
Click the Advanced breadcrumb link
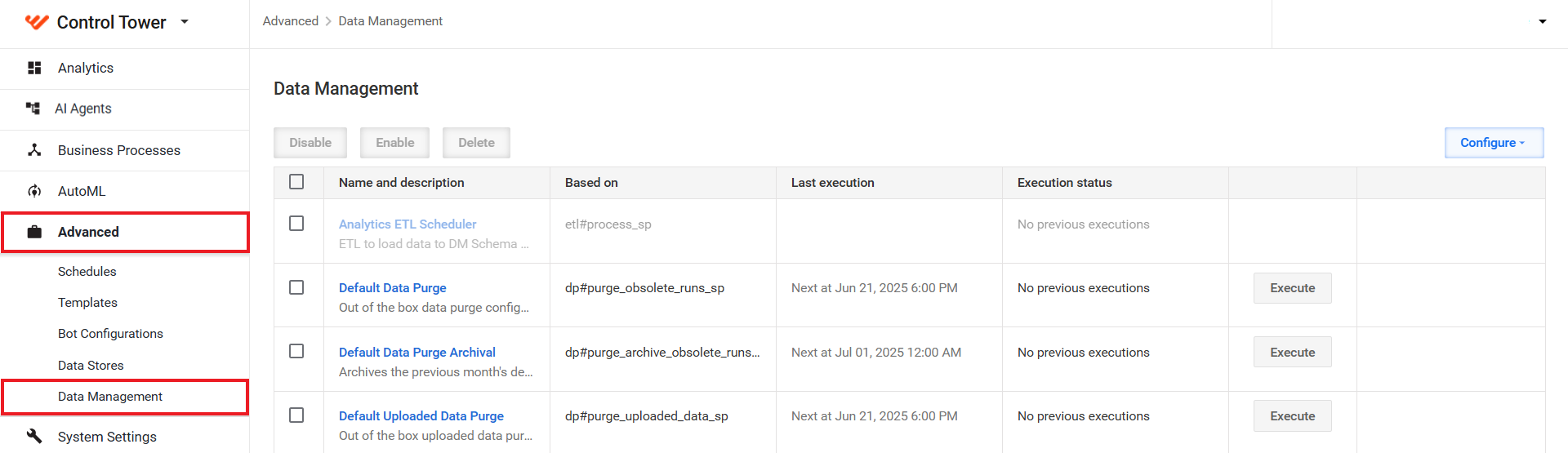pyautogui.click(x=291, y=21)
